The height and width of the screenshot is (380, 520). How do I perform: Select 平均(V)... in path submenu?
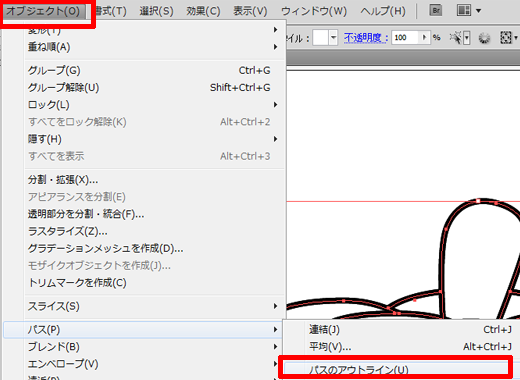click(402, 347)
